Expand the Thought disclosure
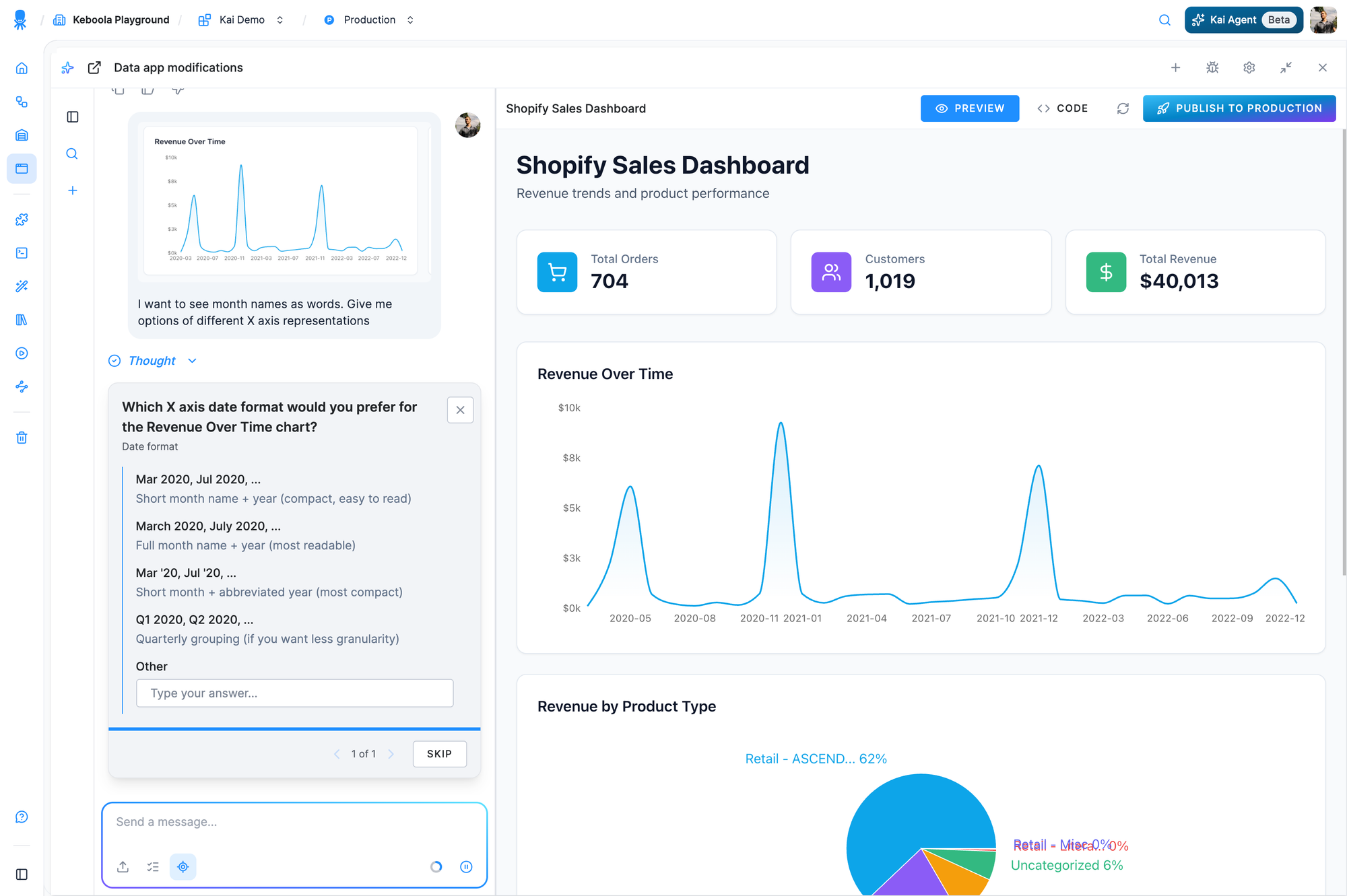 (x=153, y=361)
